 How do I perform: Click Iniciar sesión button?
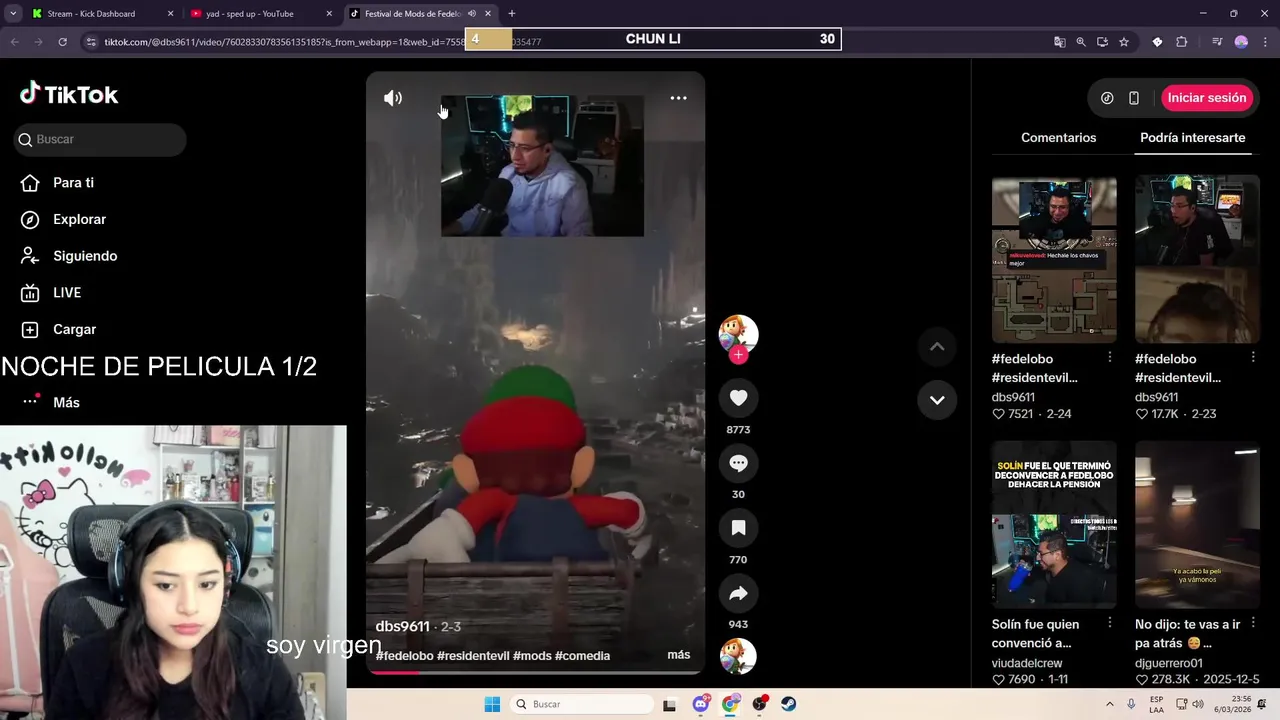1207,98
